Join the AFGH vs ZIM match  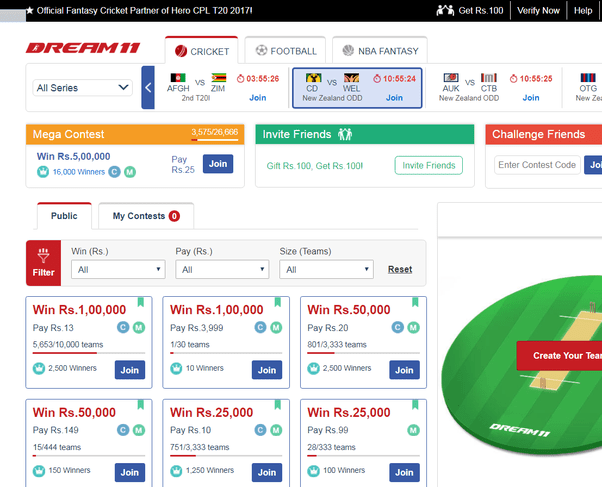coord(258,98)
